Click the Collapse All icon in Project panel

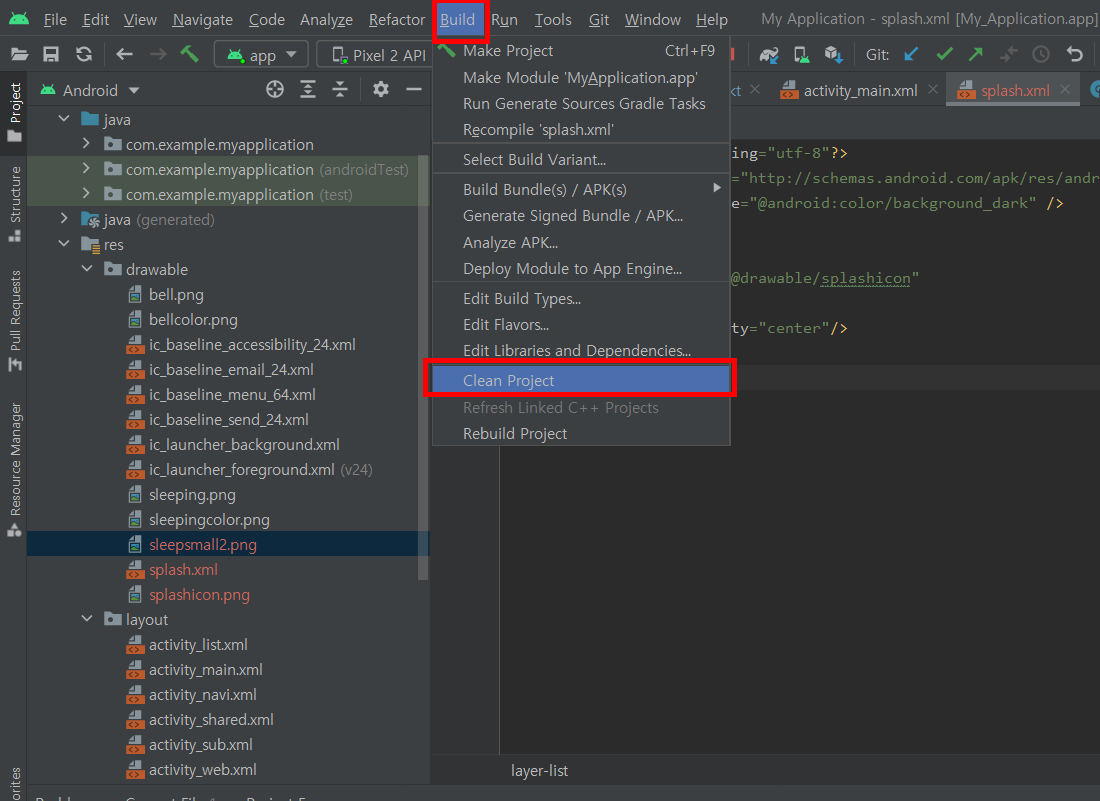tap(340, 89)
